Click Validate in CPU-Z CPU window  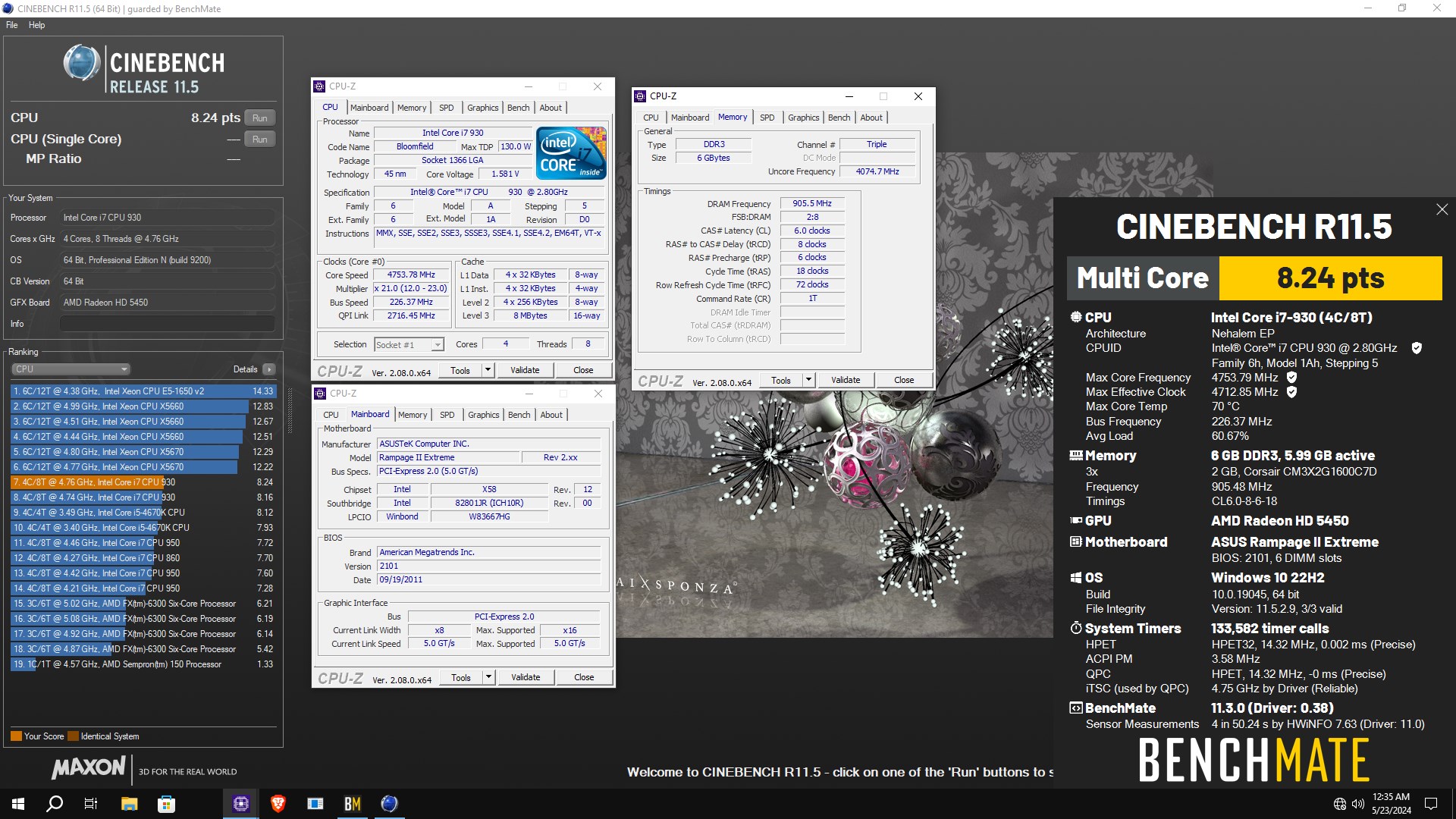tap(525, 370)
